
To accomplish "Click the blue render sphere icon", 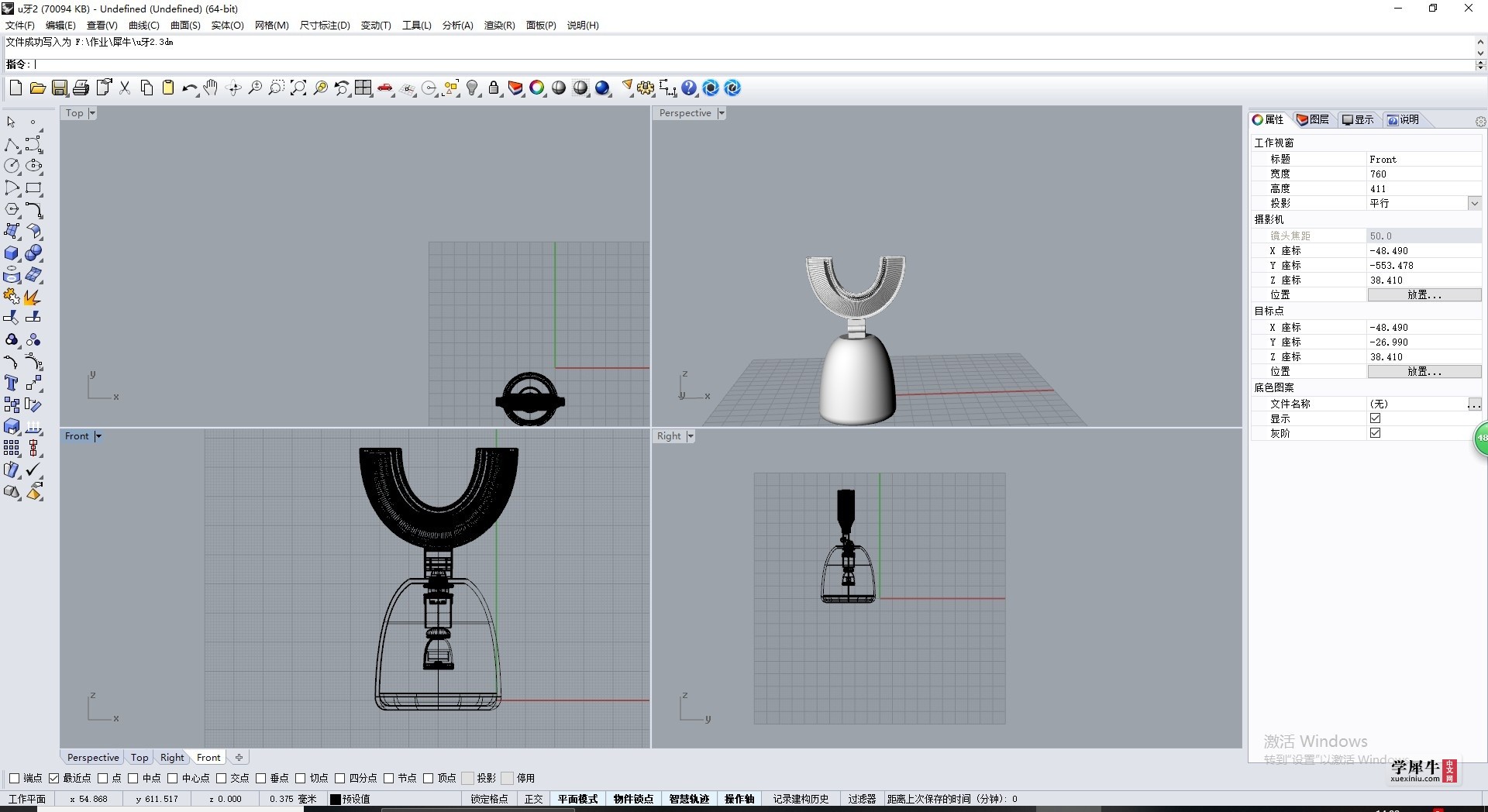I will (603, 88).
